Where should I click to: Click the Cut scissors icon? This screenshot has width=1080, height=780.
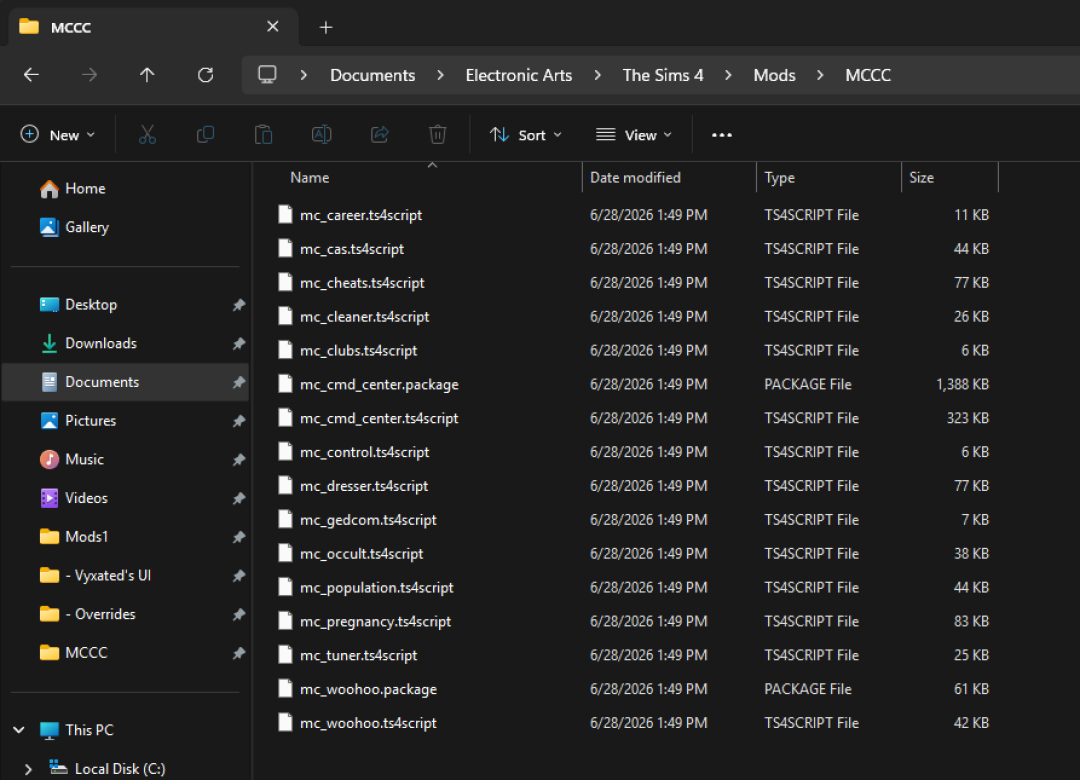(147, 134)
